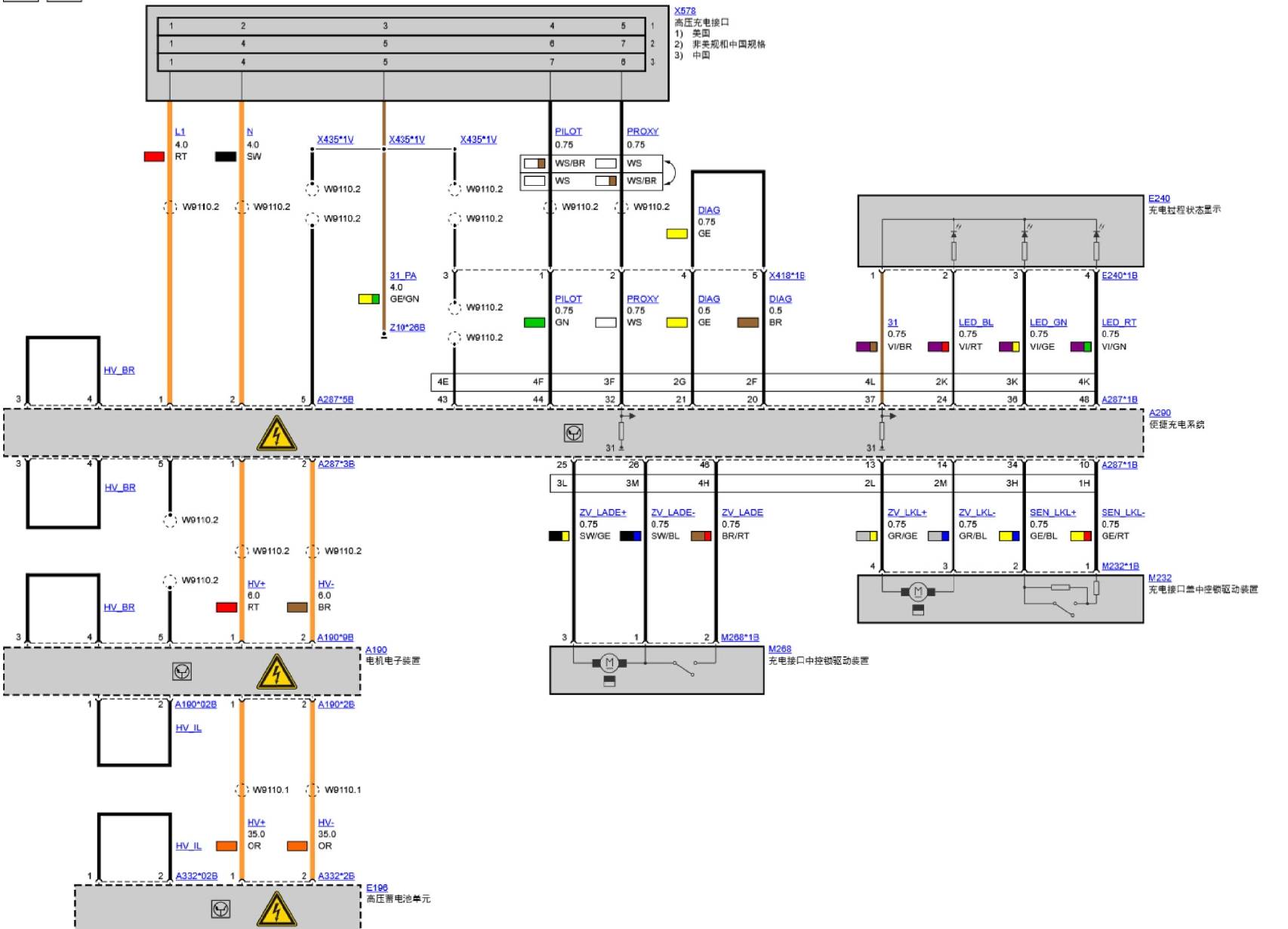The width and height of the screenshot is (1288, 929).
Task: Open the ZV_LKL+ signal link
Action: click(x=907, y=512)
